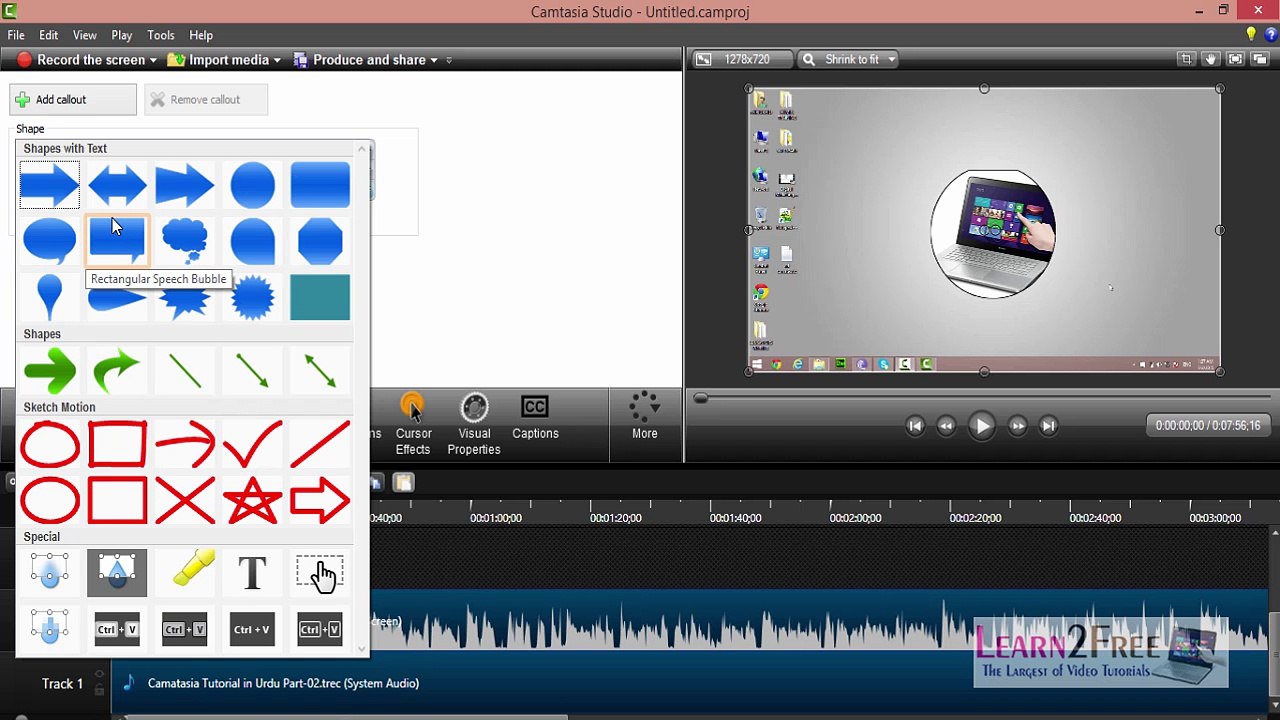Viewport: 1280px width, 720px height.
Task: Select the yellow highlighter special callout
Action: pos(192,569)
